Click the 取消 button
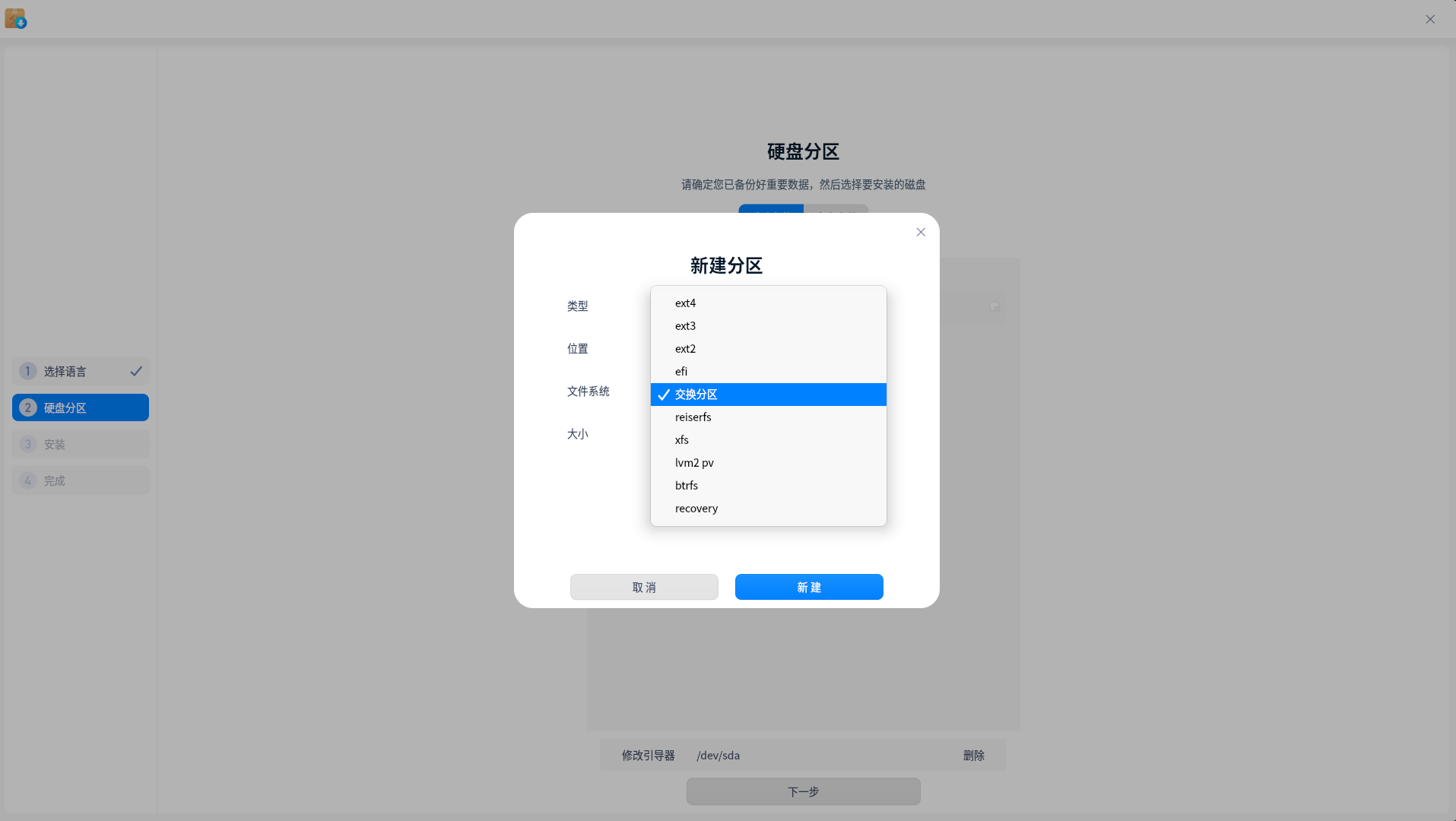Screen dimensions: 1456x821 coord(644,587)
